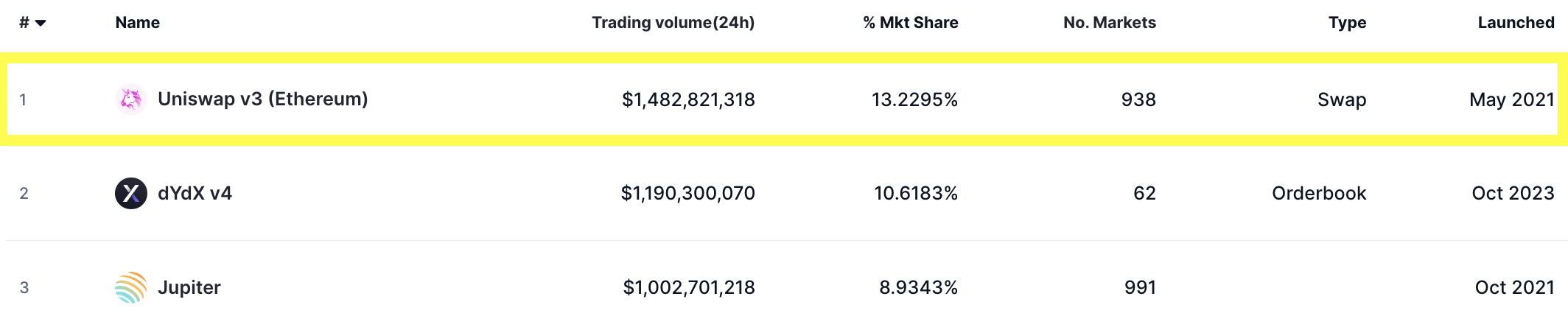The width and height of the screenshot is (1568, 330).
Task: Click the Uniswap unicorn logo icon
Action: point(131,99)
